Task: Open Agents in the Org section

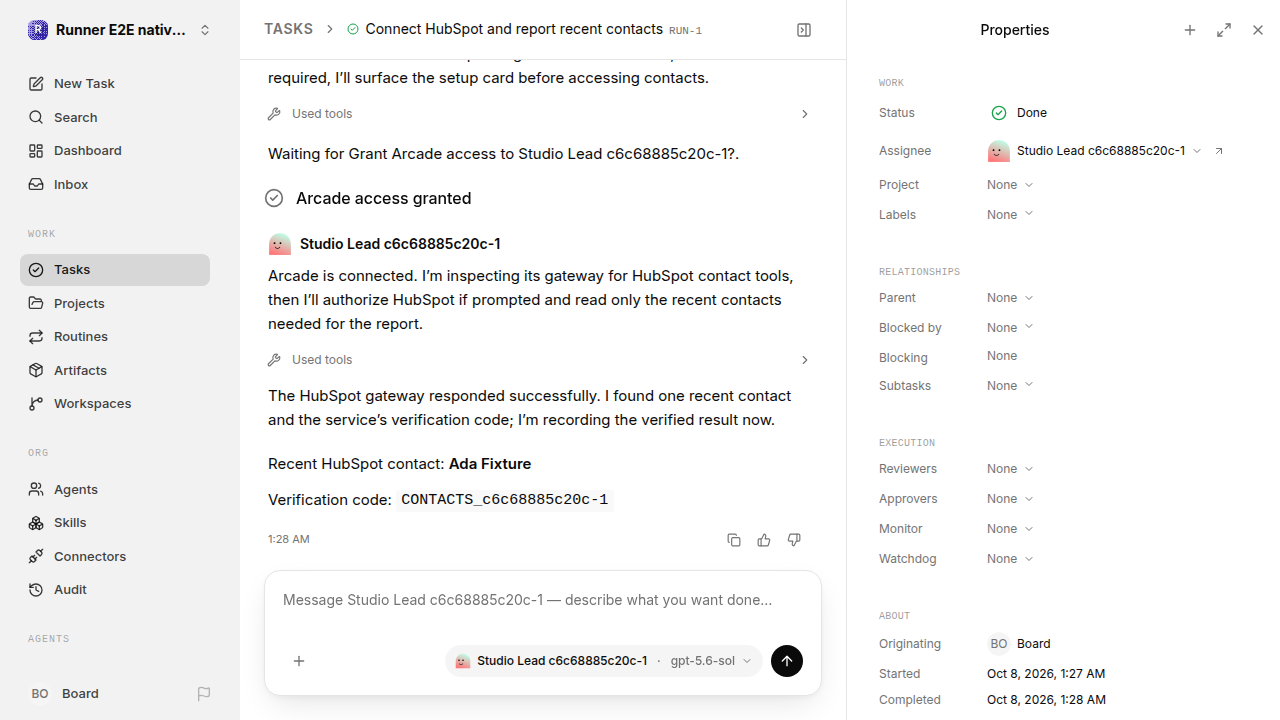Action: pyautogui.click(x=115, y=489)
